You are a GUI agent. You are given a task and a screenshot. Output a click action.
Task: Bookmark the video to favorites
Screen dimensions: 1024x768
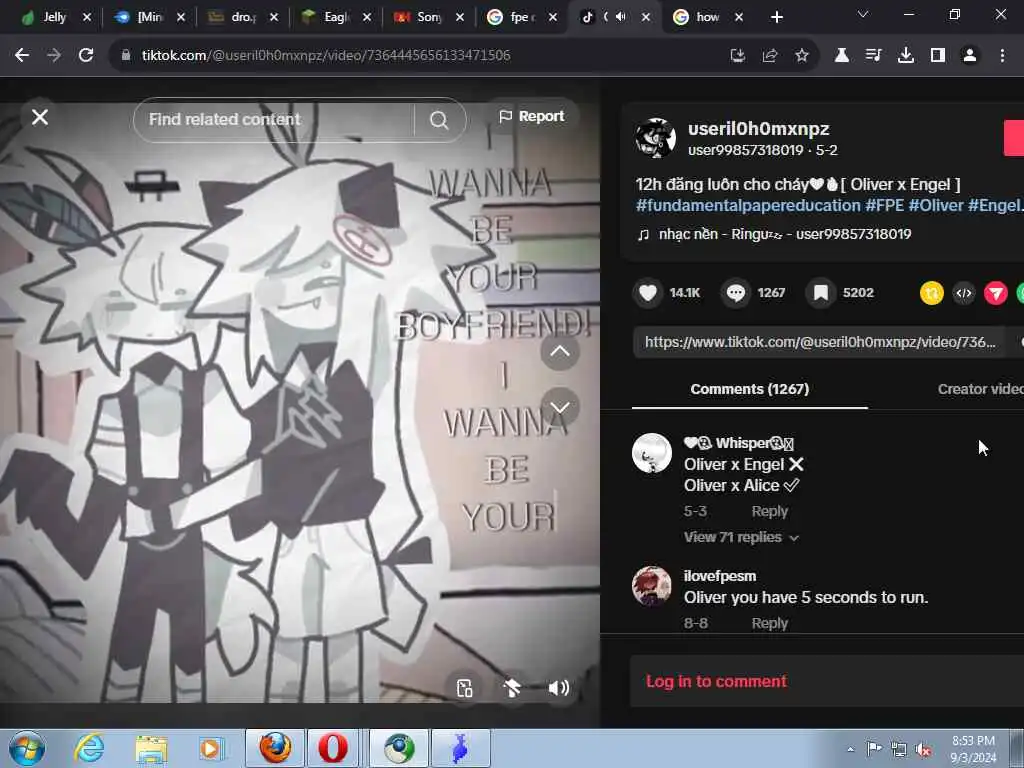(821, 293)
